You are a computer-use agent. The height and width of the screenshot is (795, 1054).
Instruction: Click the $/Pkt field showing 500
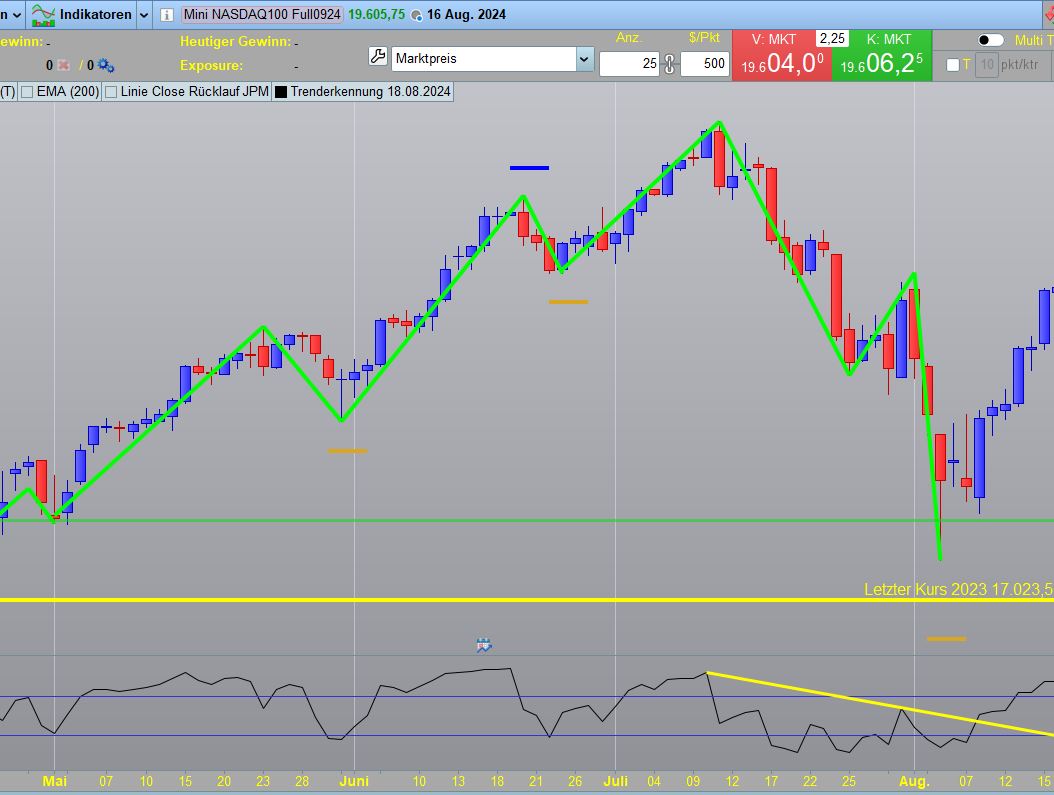point(704,64)
